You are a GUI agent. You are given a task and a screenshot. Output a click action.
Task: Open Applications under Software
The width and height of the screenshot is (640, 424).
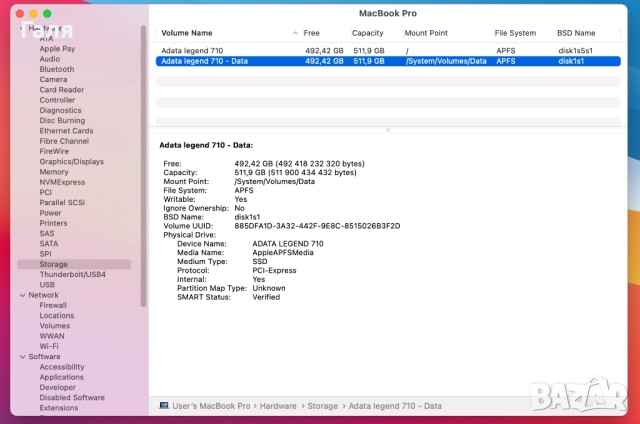click(61, 377)
